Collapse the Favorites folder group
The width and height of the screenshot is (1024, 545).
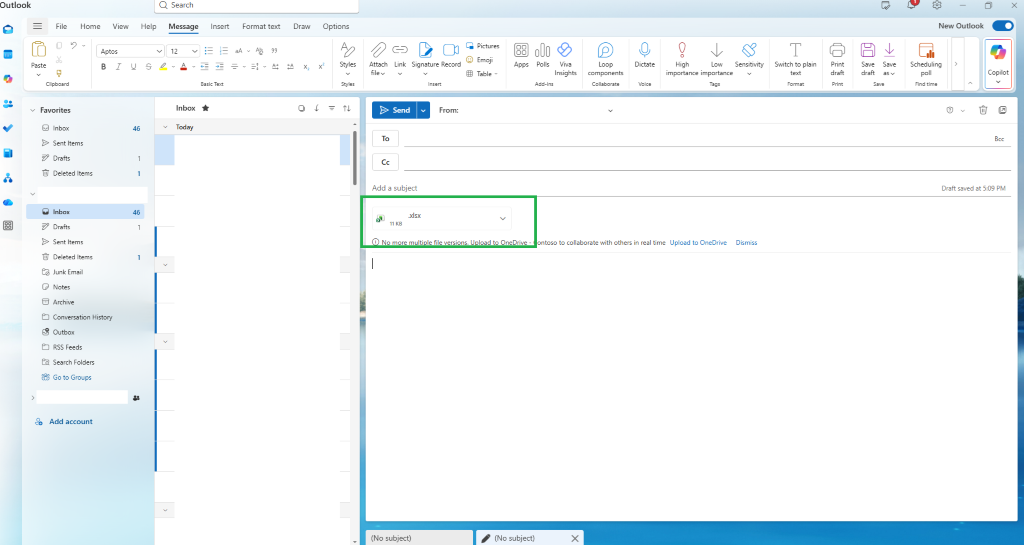(x=33, y=110)
